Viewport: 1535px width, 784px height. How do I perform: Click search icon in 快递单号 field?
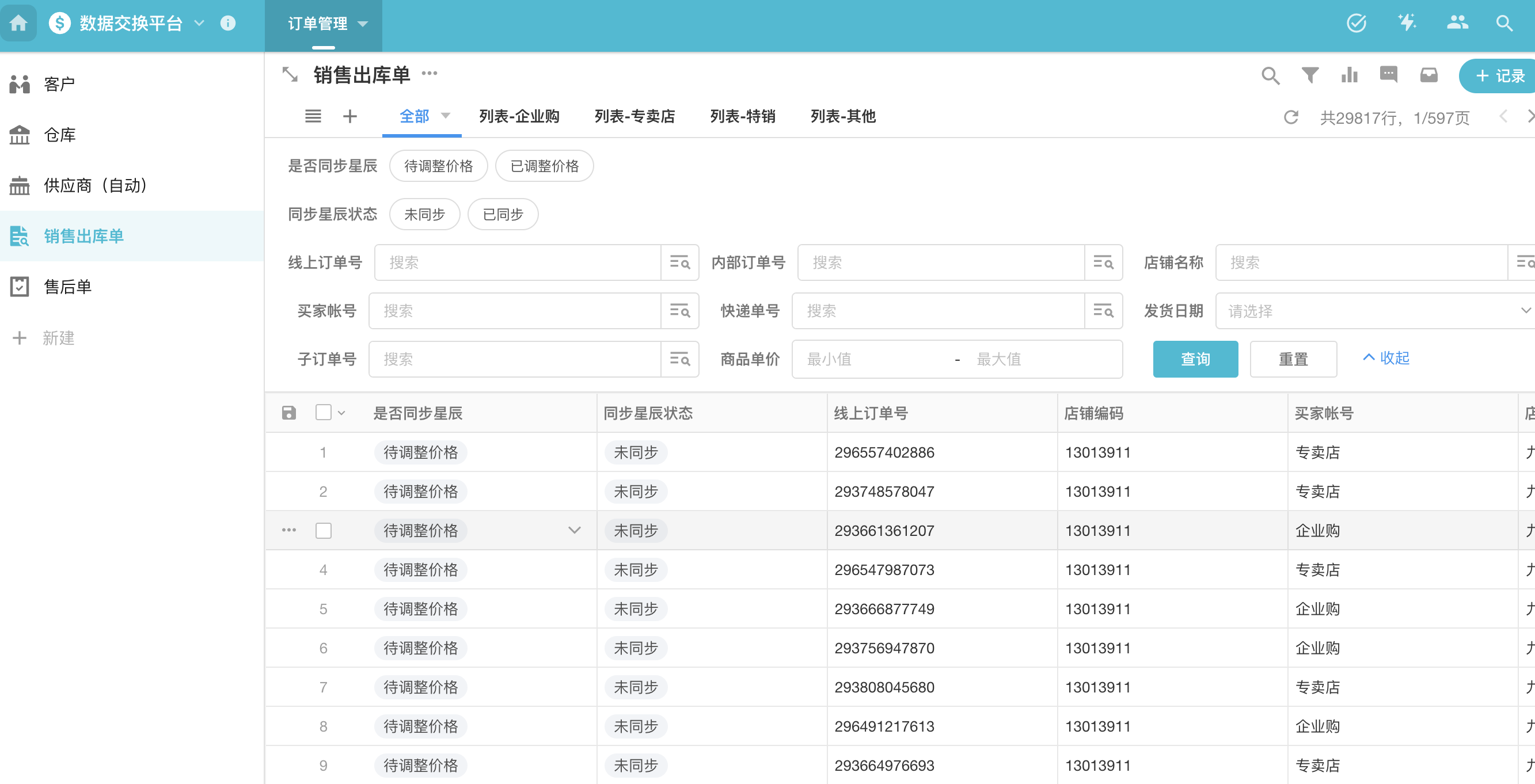point(1103,310)
